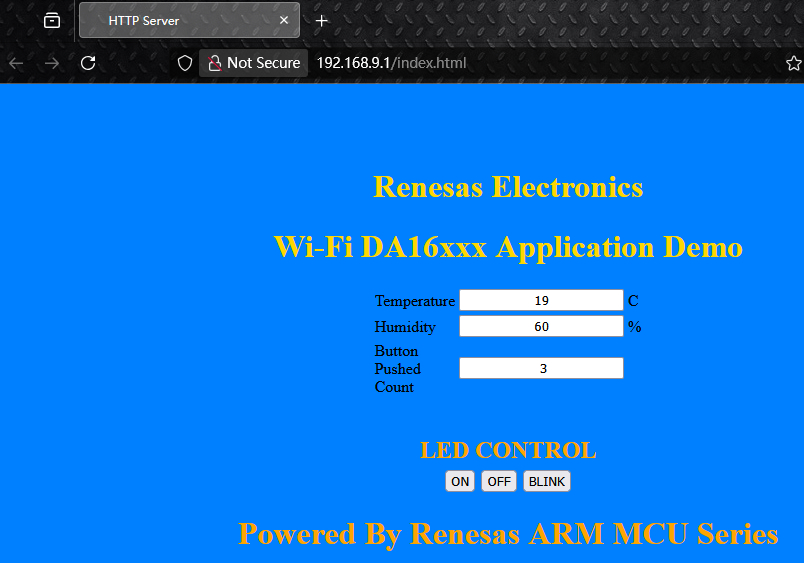
Task: Focus the 192.168.9.1/index.html address bar
Action: (x=392, y=63)
